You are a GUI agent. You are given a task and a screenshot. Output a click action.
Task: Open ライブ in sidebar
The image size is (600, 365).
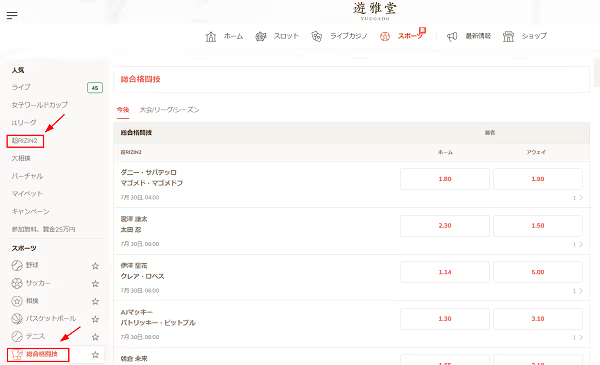[21, 87]
